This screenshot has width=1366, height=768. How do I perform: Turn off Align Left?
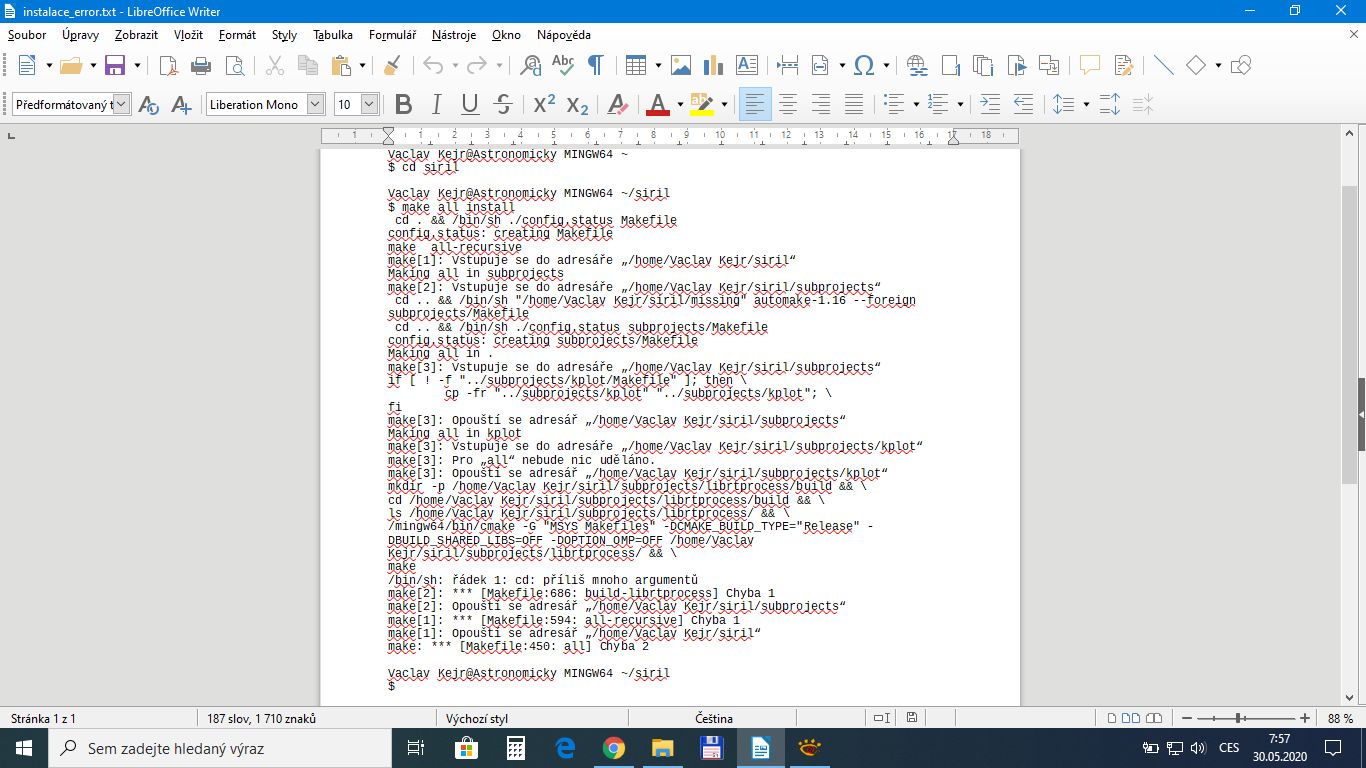(755, 104)
